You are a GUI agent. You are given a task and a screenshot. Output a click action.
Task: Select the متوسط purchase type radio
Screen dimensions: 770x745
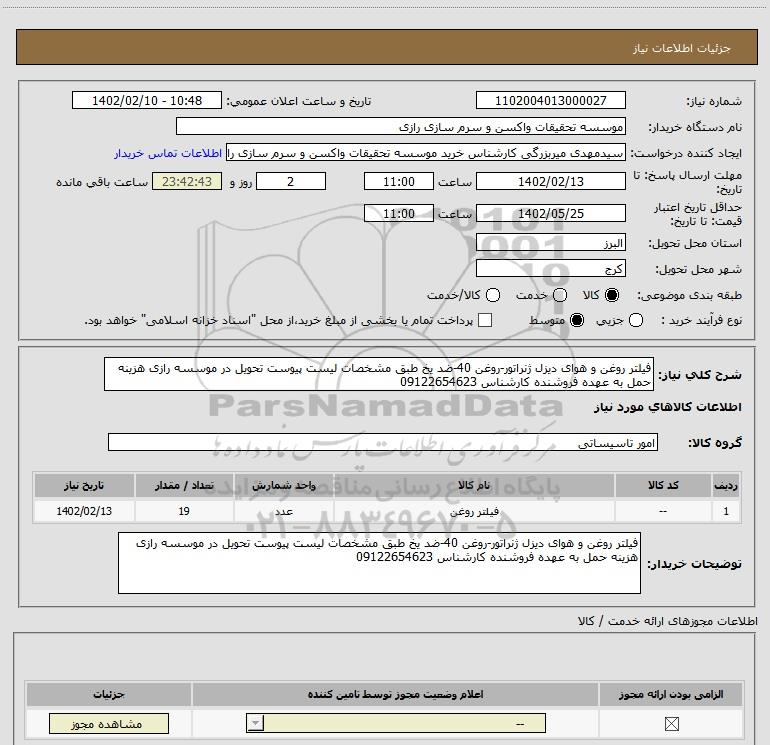point(577,320)
